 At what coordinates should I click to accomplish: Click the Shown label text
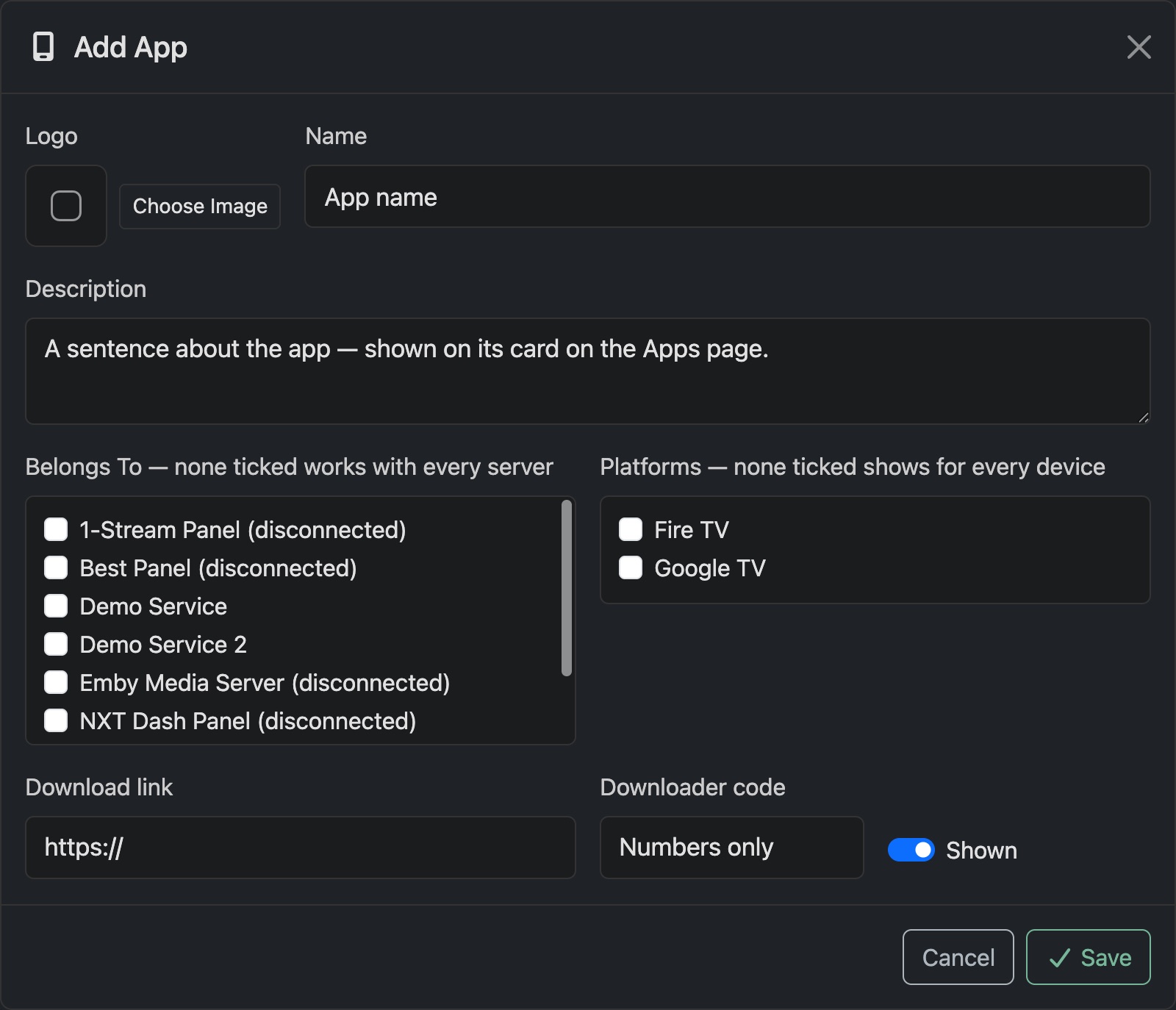coord(981,850)
